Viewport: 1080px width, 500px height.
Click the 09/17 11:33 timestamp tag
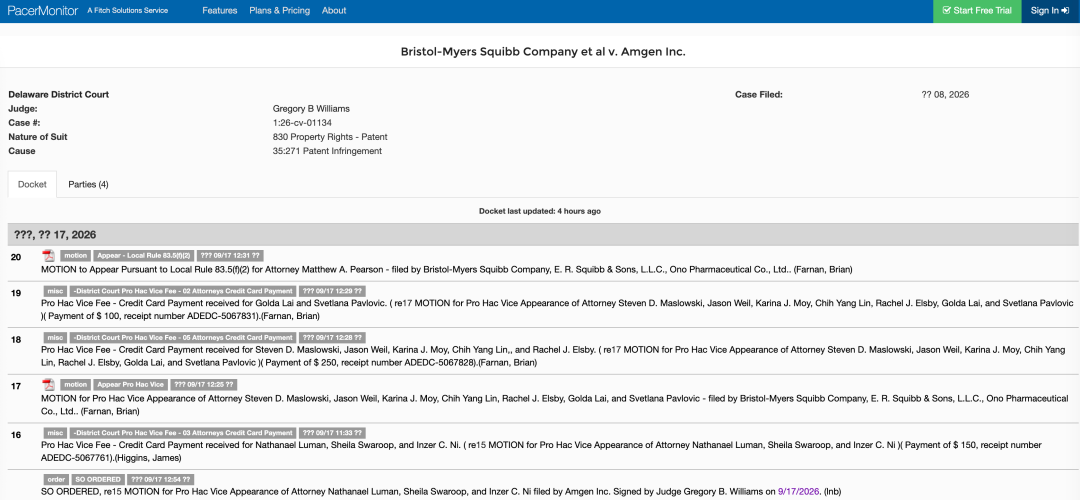tap(331, 433)
